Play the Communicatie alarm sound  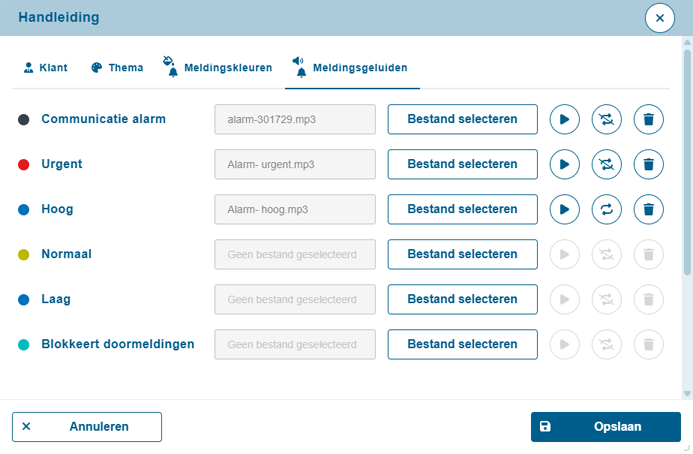(x=564, y=119)
